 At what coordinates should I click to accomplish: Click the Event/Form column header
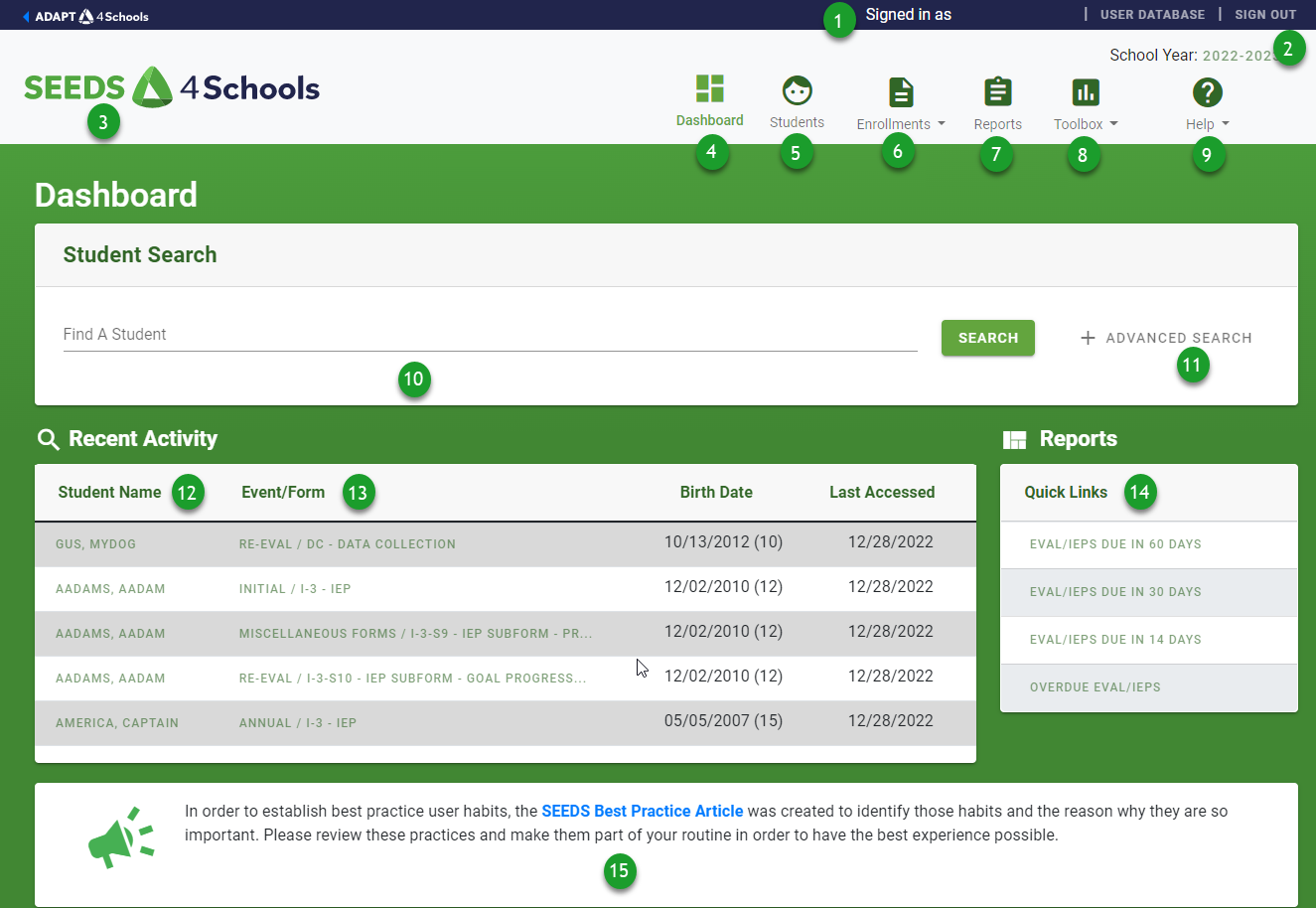tap(283, 493)
